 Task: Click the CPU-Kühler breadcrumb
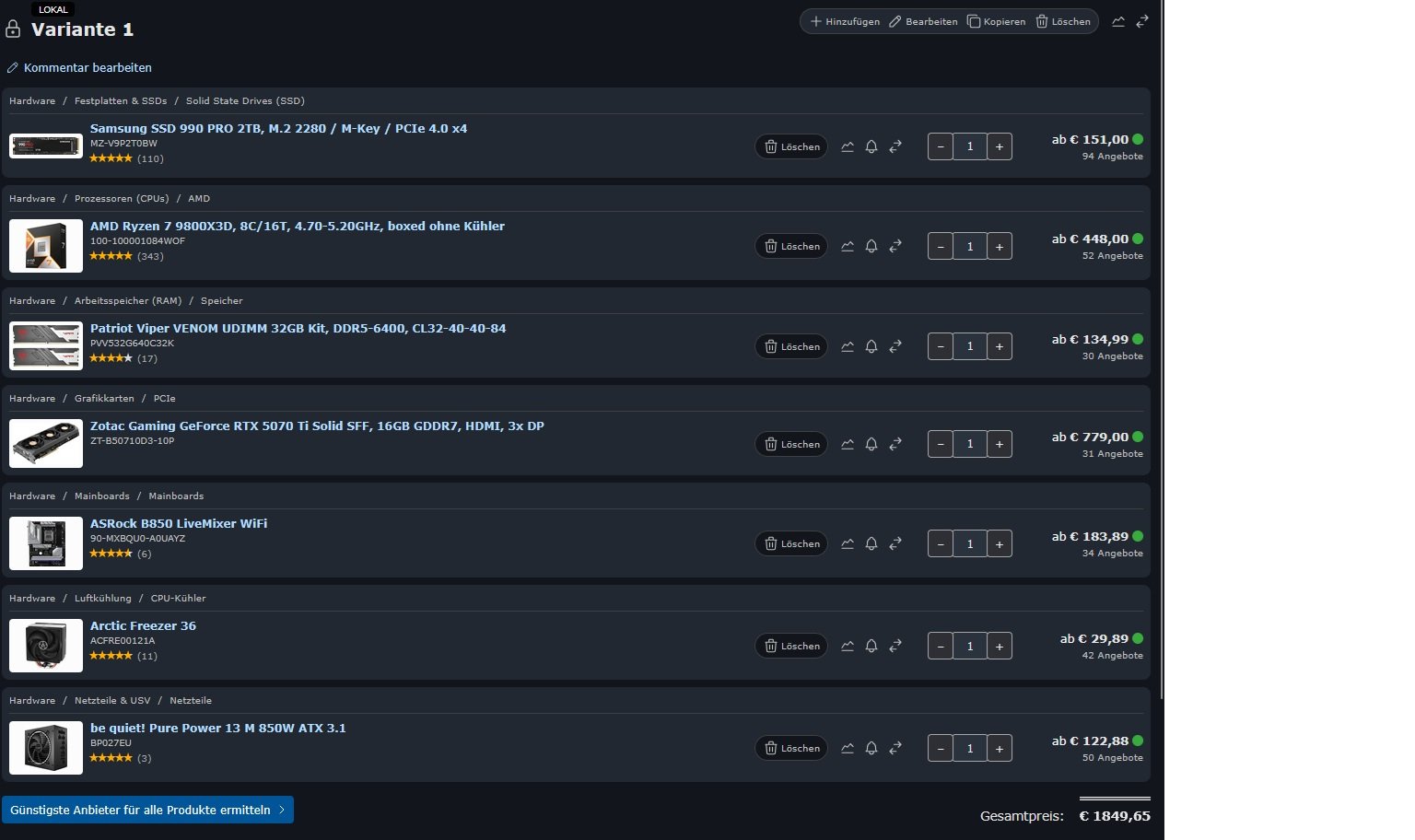179,598
